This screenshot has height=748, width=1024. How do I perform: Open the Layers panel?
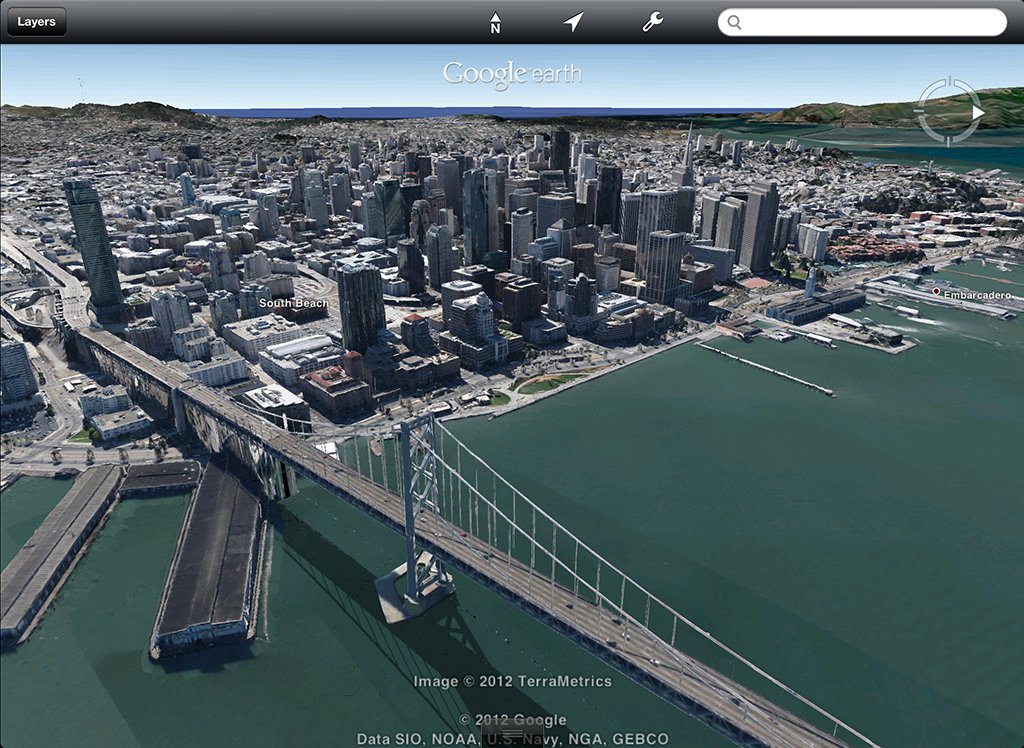(x=37, y=22)
